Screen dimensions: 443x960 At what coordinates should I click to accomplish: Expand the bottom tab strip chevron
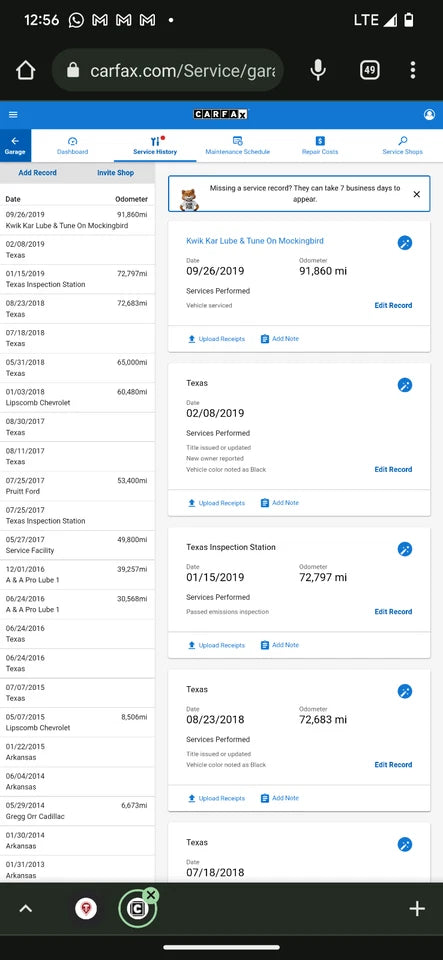tap(25, 909)
